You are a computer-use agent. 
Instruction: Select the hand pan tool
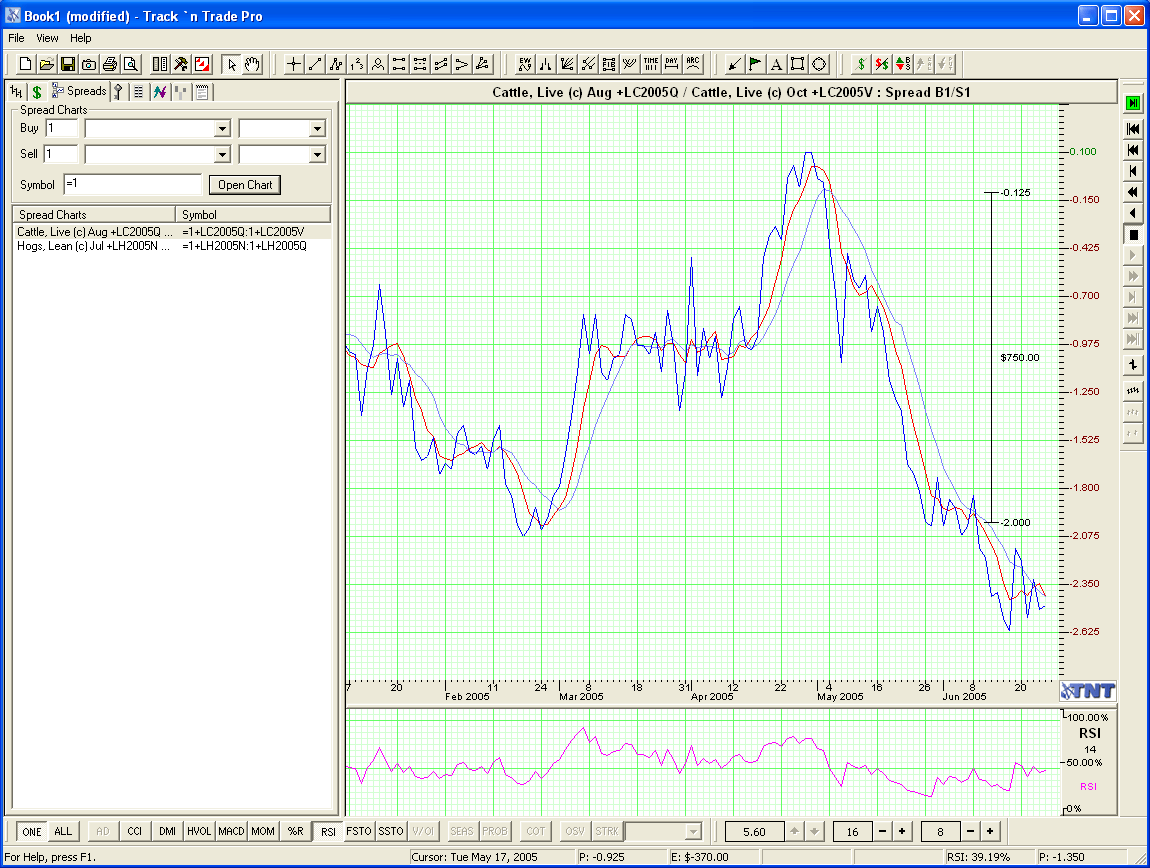coord(252,64)
